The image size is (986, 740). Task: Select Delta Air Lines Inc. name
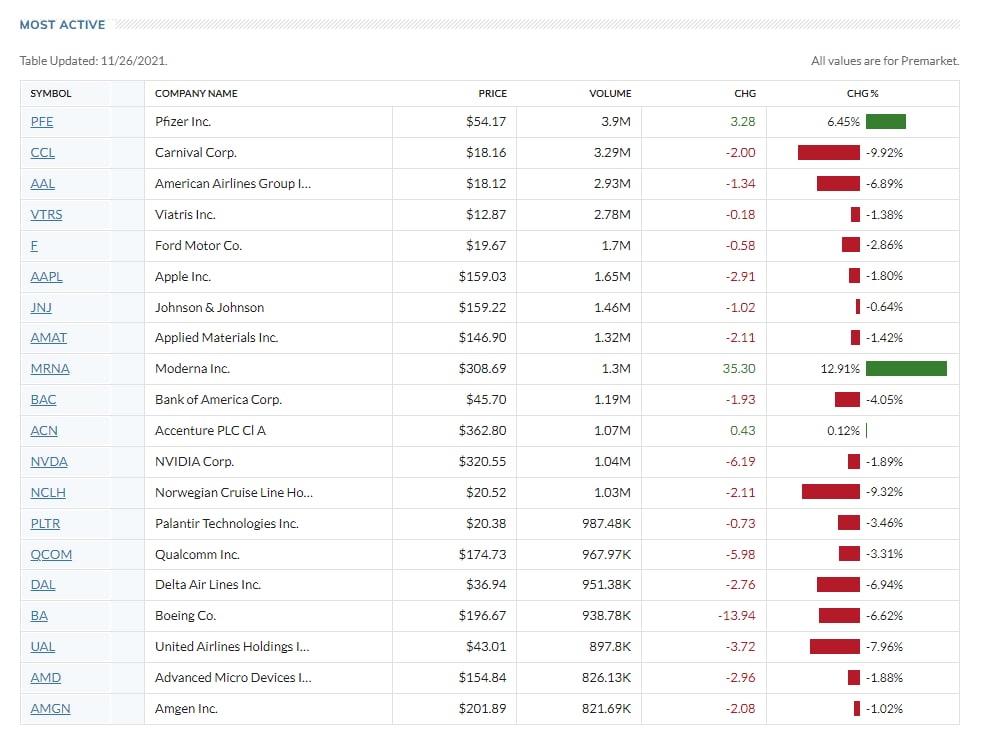click(x=208, y=585)
